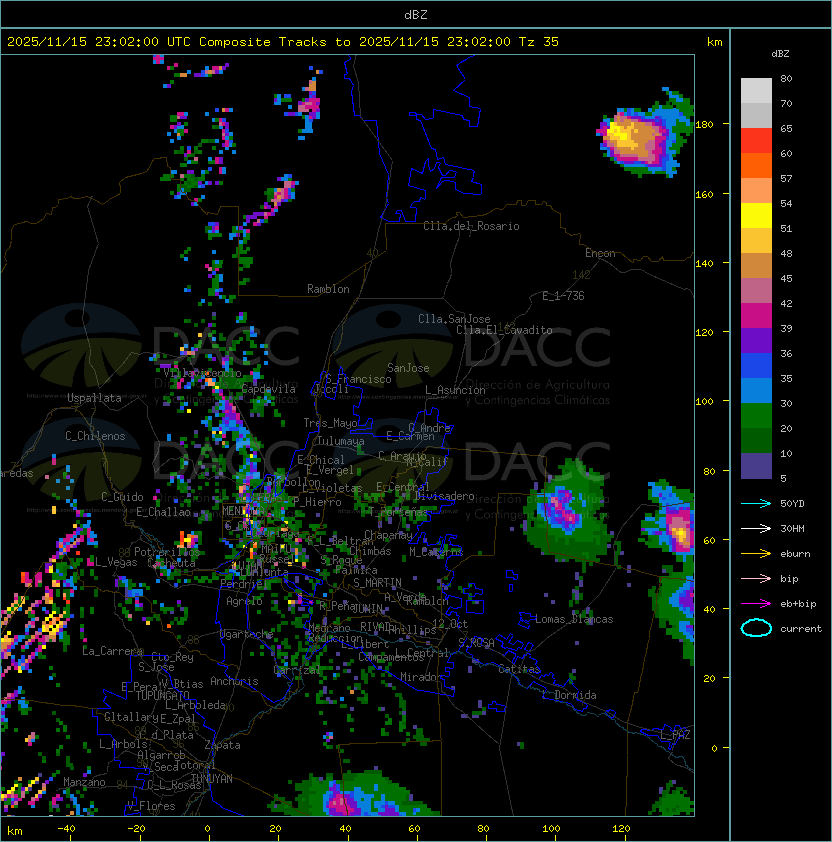
Task: Click the La_Carrera map label
Action: 112,651
